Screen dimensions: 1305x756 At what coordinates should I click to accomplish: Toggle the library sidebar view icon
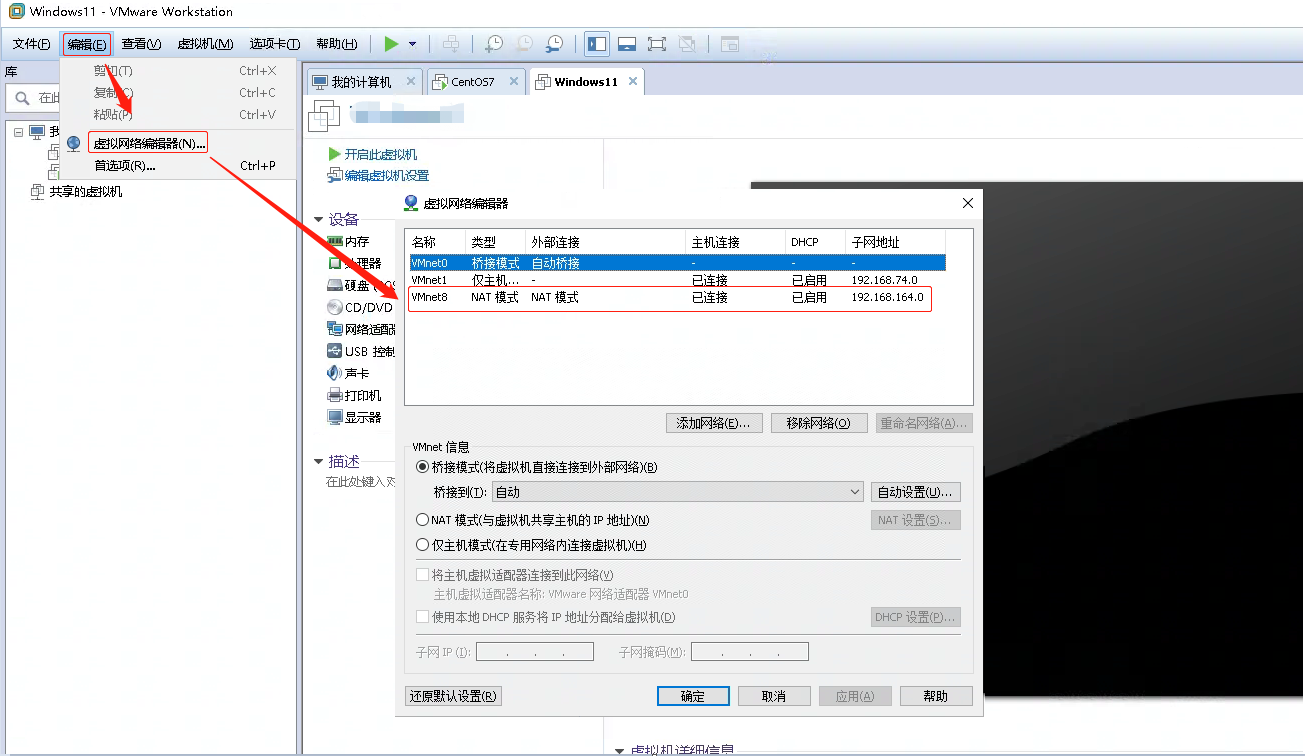[597, 44]
